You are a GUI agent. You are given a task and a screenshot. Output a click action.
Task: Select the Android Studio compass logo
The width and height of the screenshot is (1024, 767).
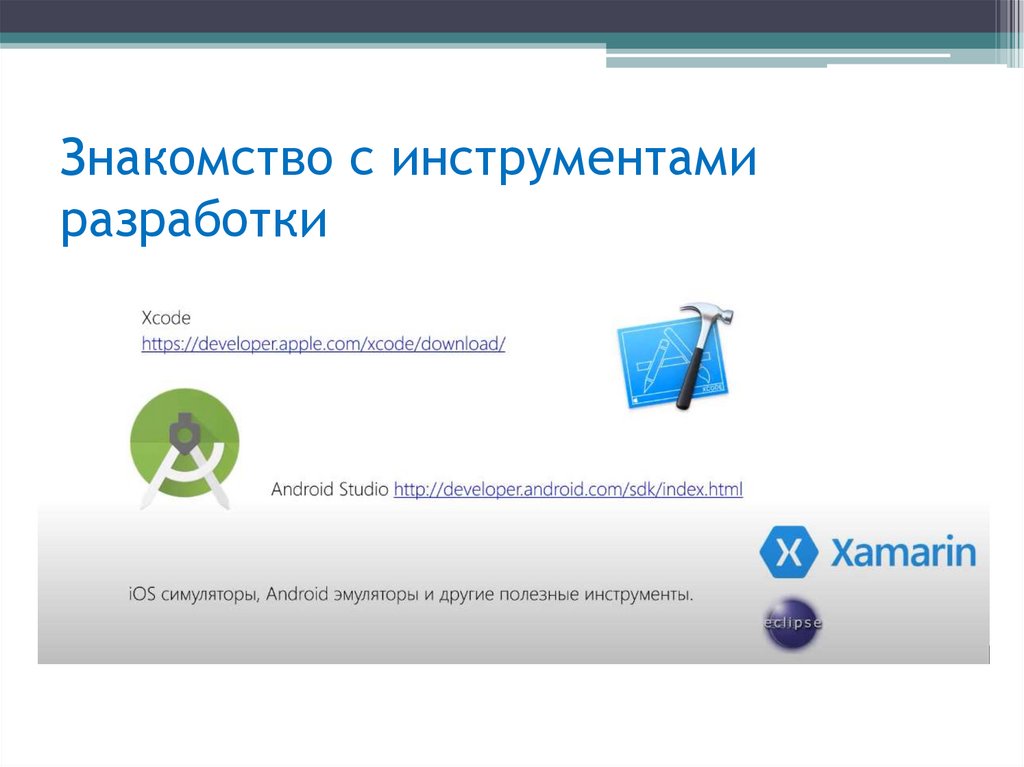185,443
